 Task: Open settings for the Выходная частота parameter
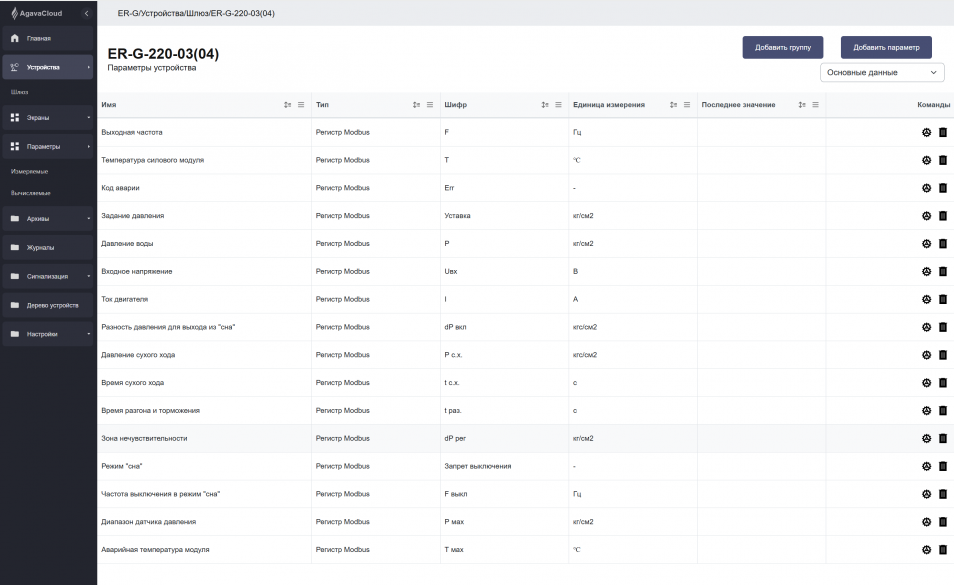pyautogui.click(x=926, y=132)
